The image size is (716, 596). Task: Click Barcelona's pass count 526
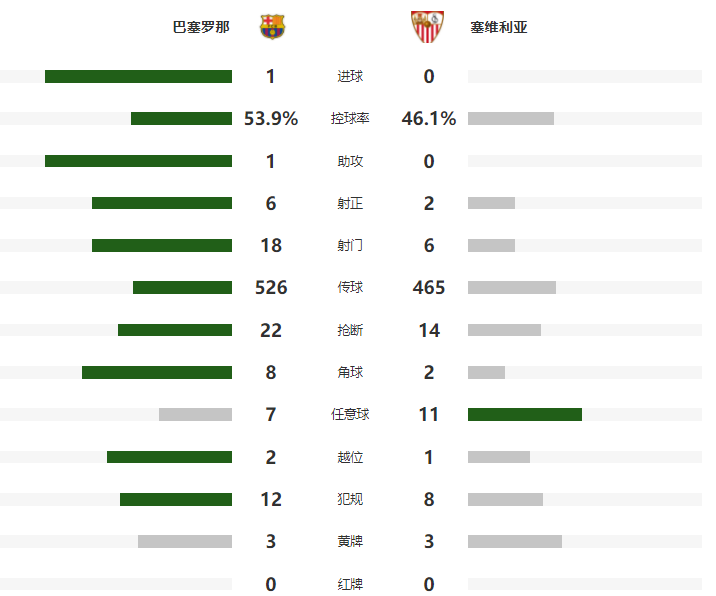click(x=271, y=287)
